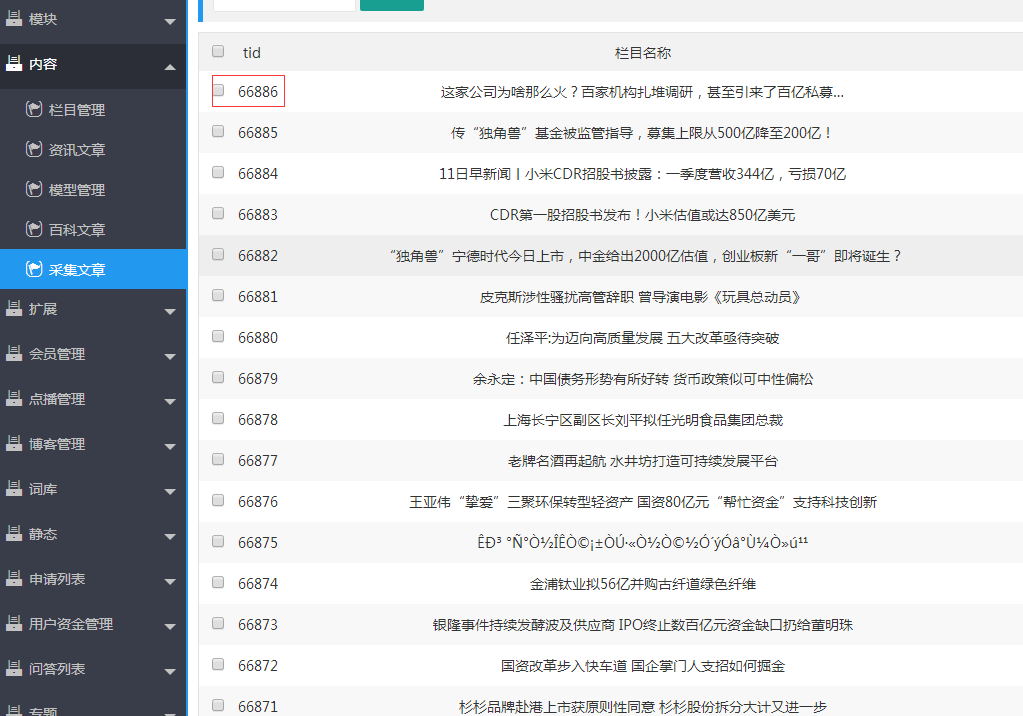
Task: Click the icon beside 百科文章
Action: point(33,229)
